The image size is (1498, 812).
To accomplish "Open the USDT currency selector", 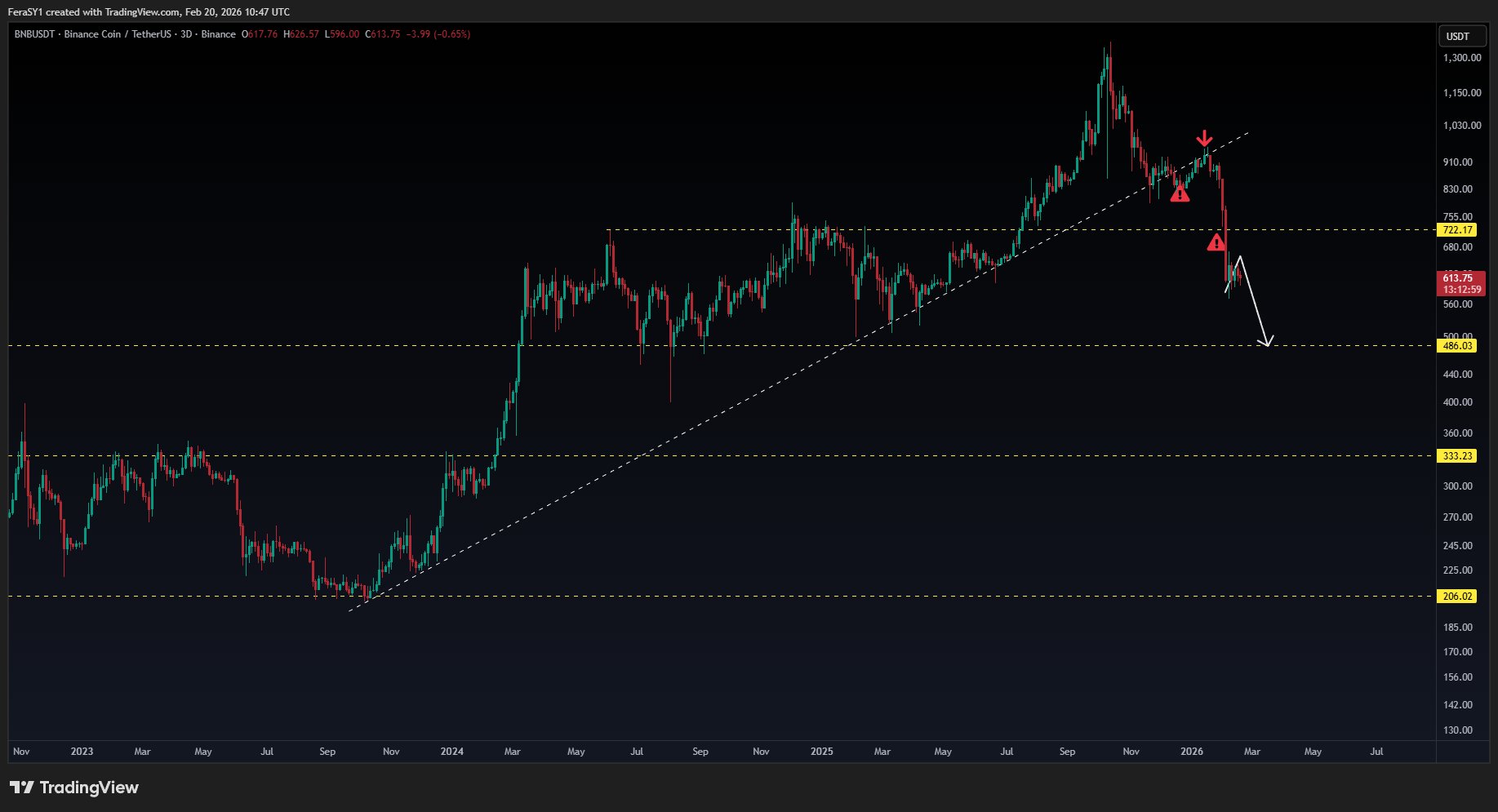I will [1461, 36].
